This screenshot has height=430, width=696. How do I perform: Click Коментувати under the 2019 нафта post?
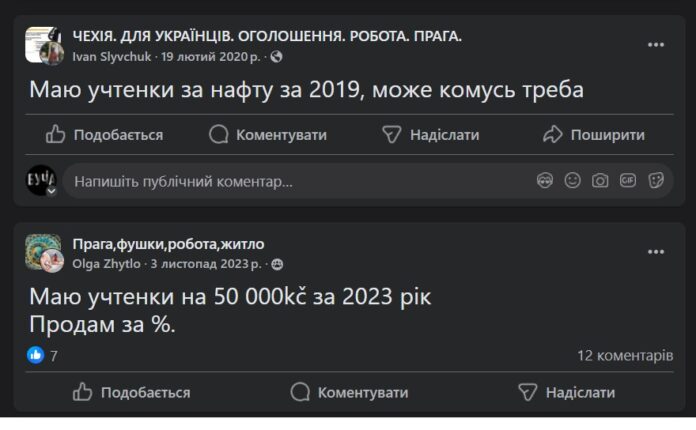(268, 134)
